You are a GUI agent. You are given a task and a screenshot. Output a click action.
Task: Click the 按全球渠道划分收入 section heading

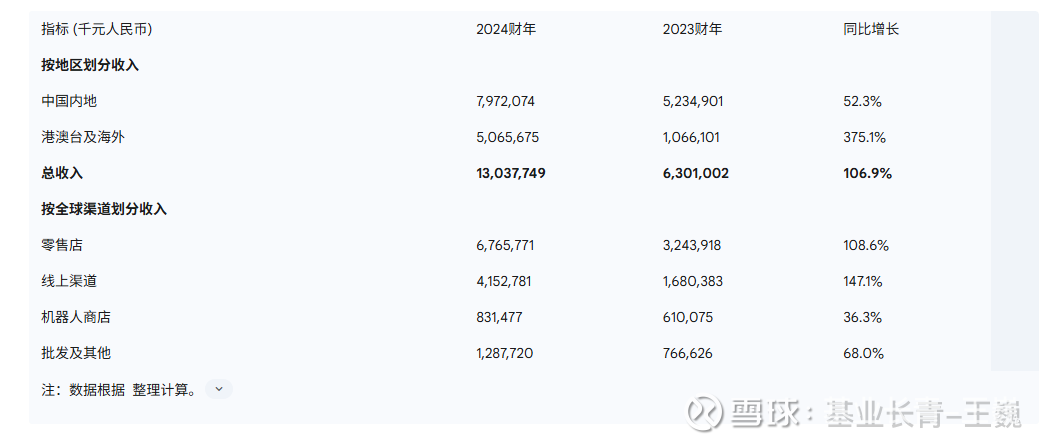[x=104, y=209]
